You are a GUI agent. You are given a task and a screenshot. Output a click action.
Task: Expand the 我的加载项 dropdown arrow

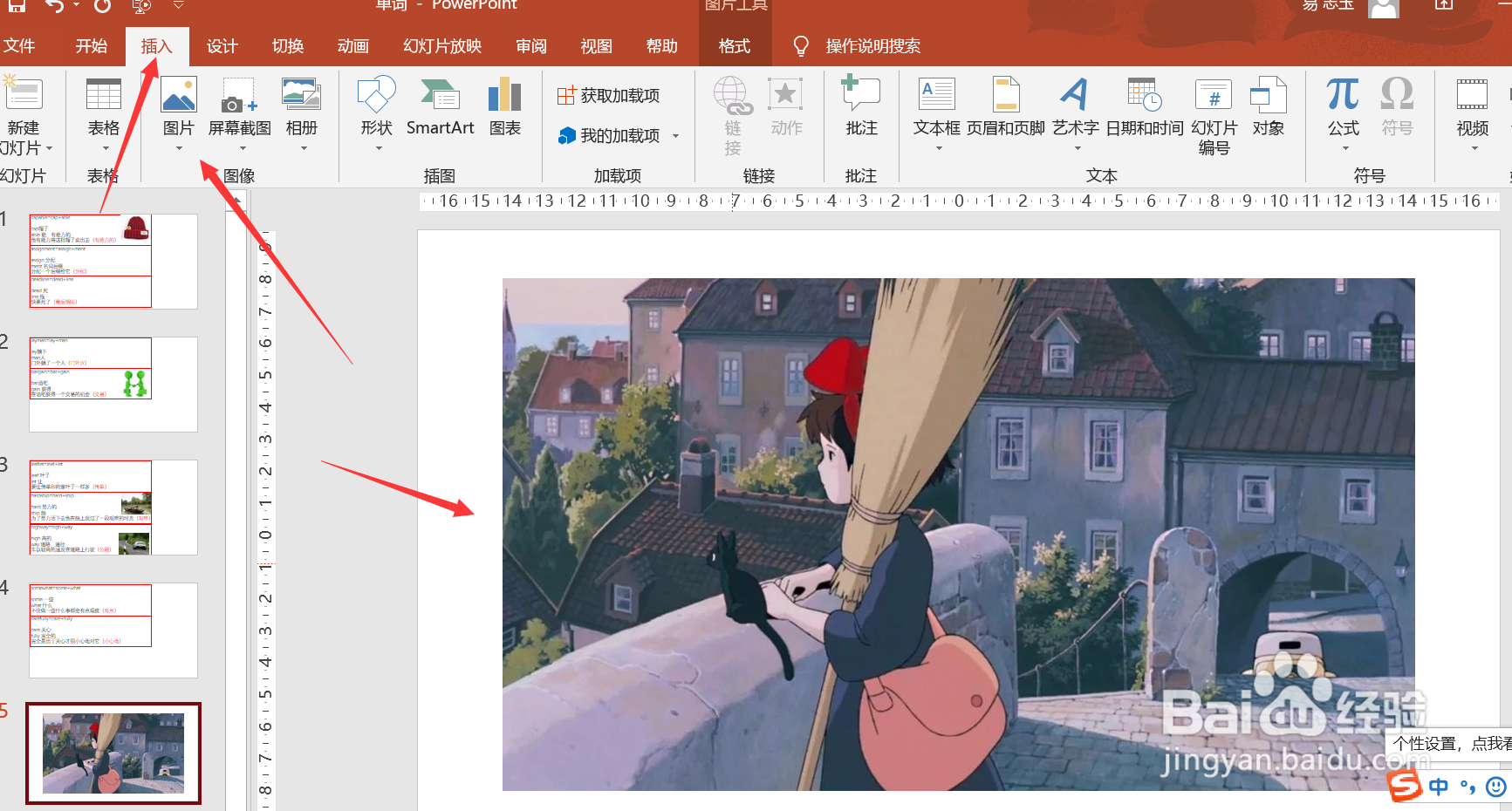point(675,136)
